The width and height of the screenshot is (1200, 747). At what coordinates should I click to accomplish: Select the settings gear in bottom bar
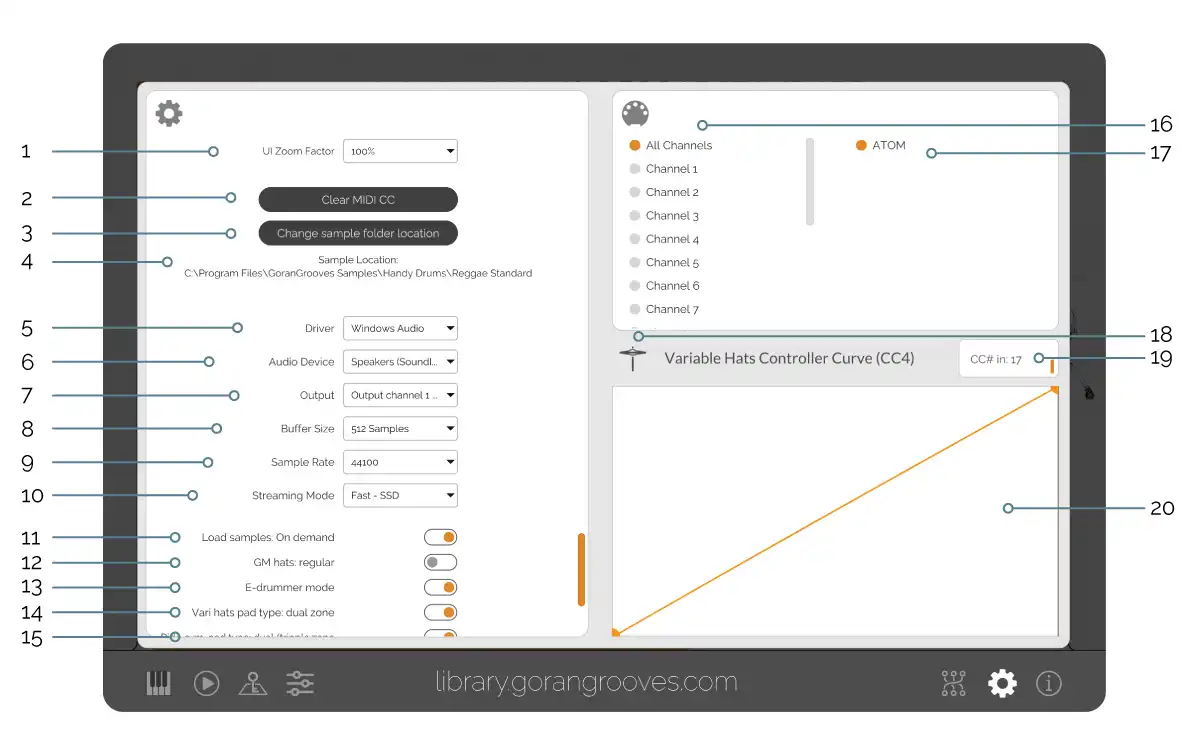(x=1002, y=683)
